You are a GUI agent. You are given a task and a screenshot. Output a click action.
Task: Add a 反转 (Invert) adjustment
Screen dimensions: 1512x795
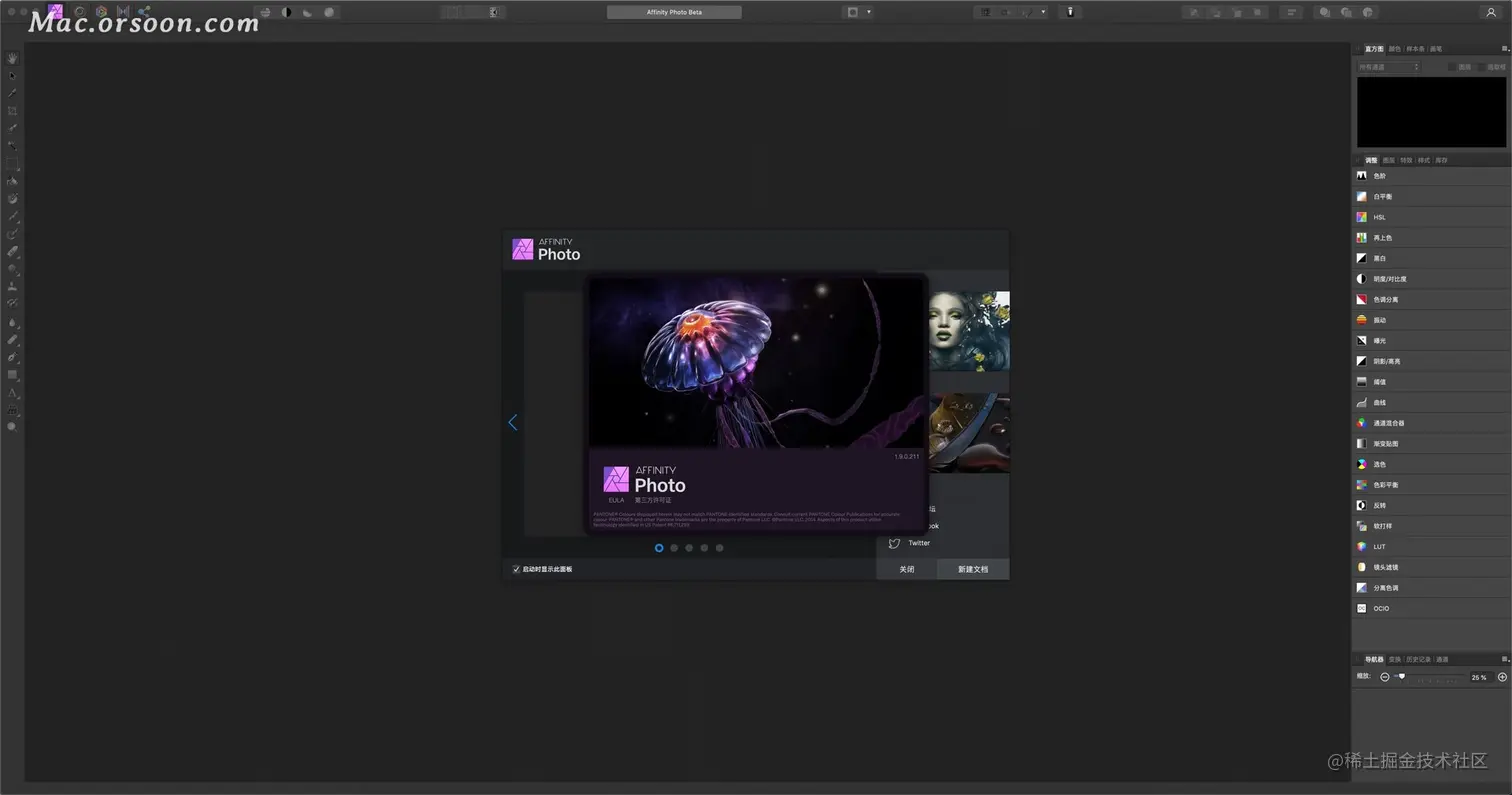[1431, 505]
